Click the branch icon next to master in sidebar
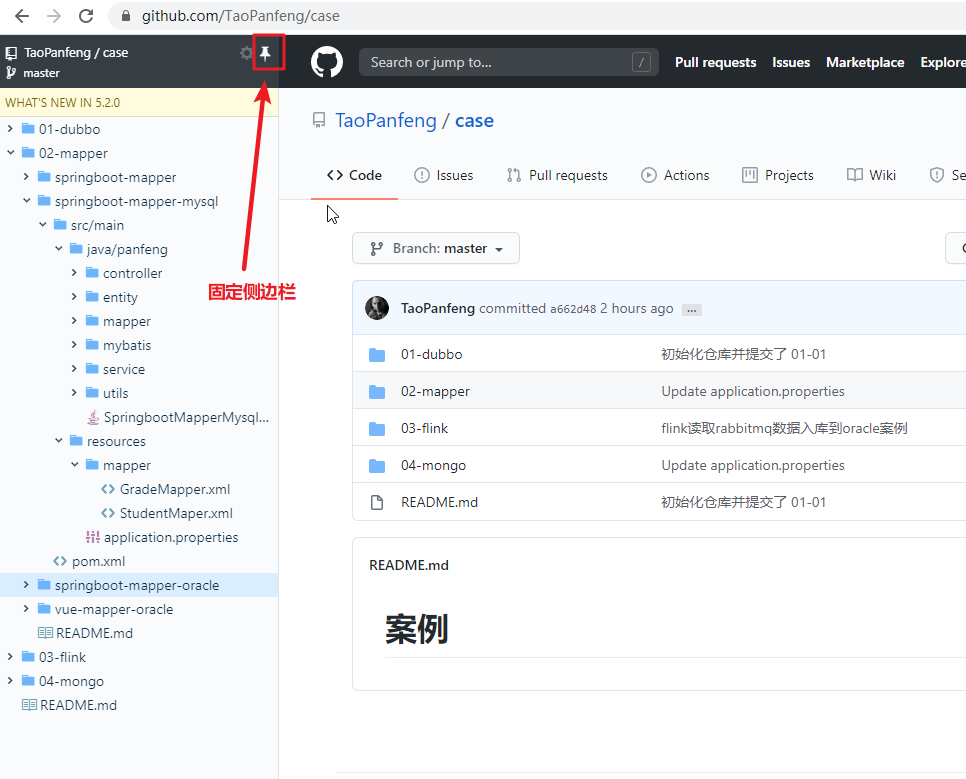Screen dimensions: 966x779 pos(11,73)
